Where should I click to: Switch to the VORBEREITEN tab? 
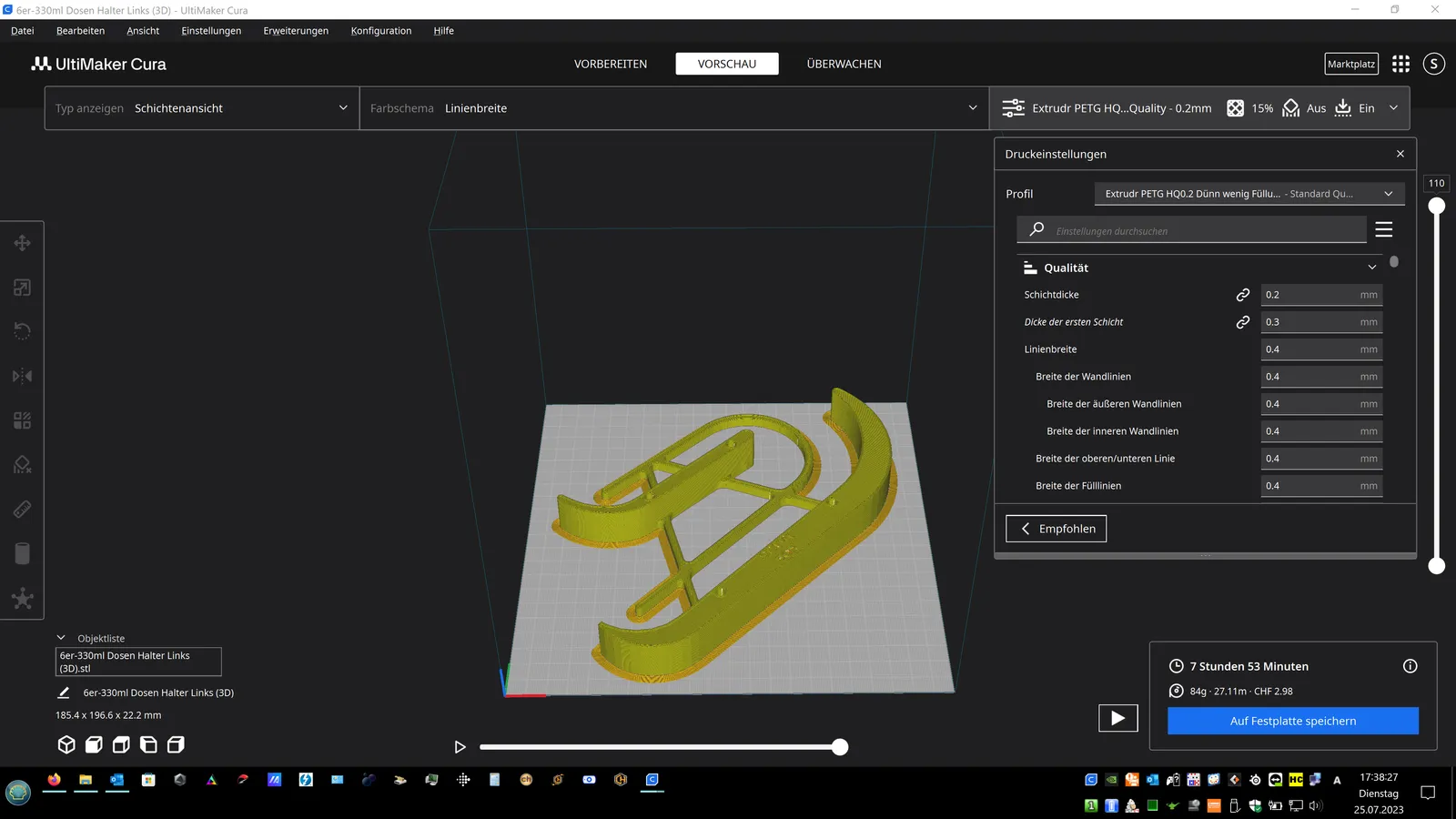[x=611, y=64]
